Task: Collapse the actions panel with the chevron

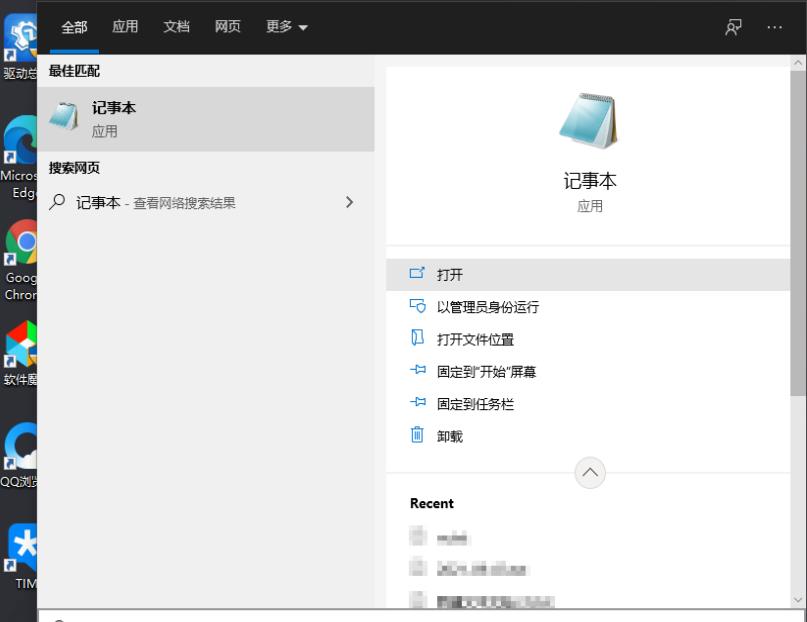Action: [589, 472]
